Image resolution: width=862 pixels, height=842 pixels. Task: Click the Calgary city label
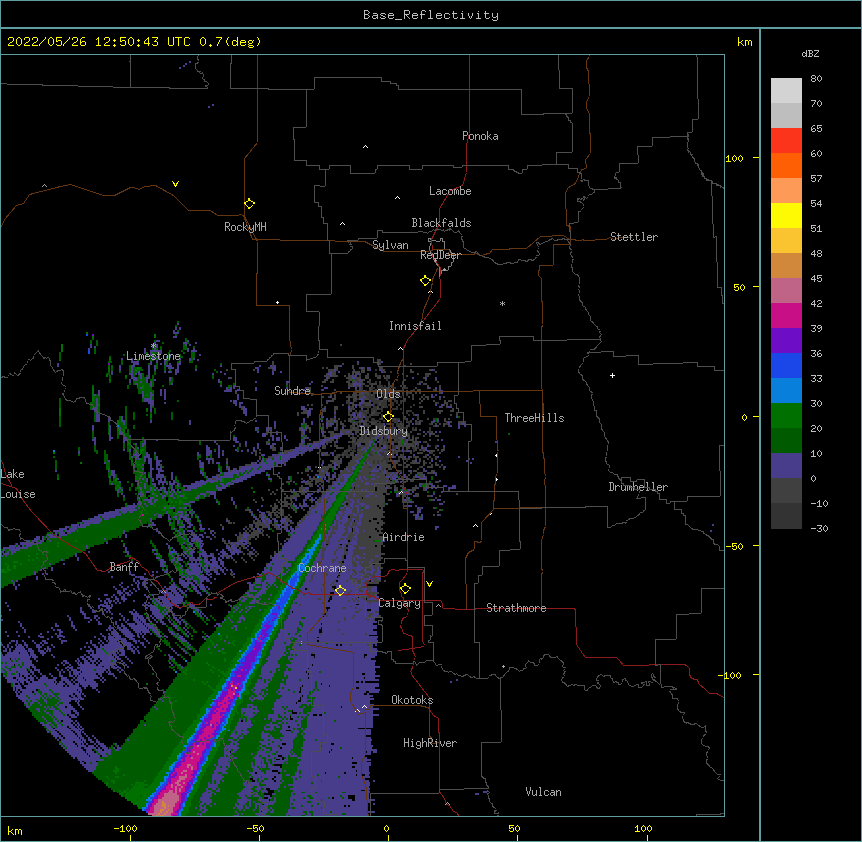click(400, 603)
